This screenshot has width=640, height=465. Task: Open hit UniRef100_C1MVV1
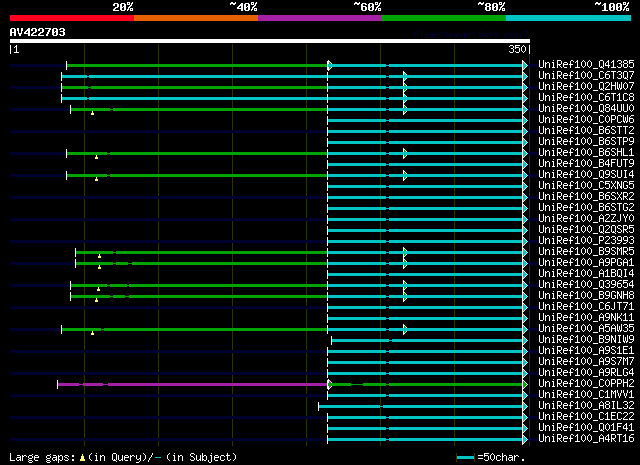tap(586, 395)
